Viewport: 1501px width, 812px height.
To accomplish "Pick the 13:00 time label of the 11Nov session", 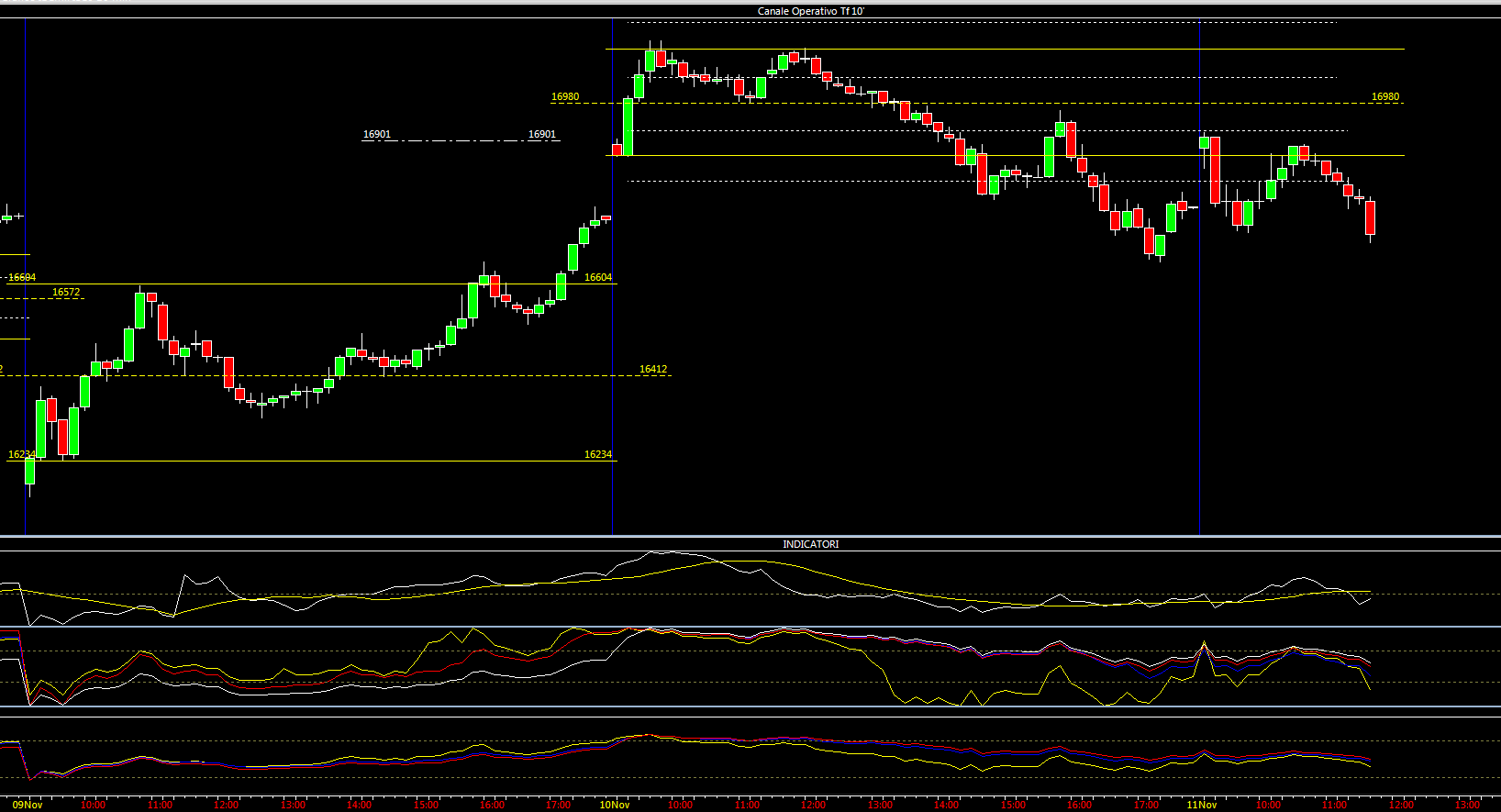I will click(x=1467, y=805).
